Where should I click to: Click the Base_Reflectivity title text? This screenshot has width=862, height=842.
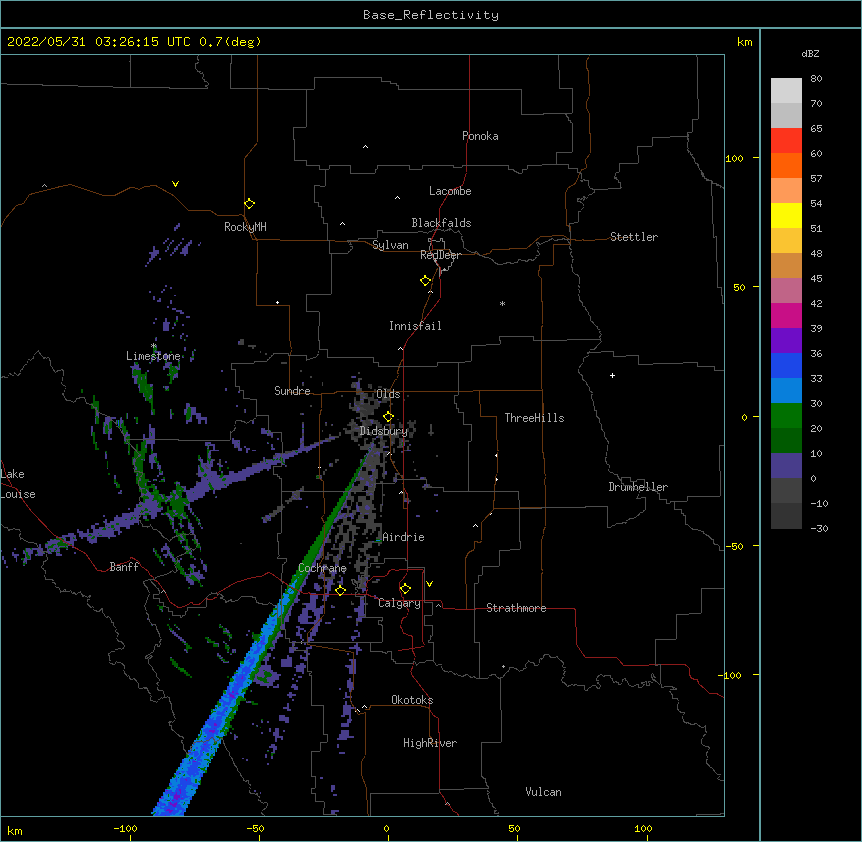pyautogui.click(x=431, y=15)
